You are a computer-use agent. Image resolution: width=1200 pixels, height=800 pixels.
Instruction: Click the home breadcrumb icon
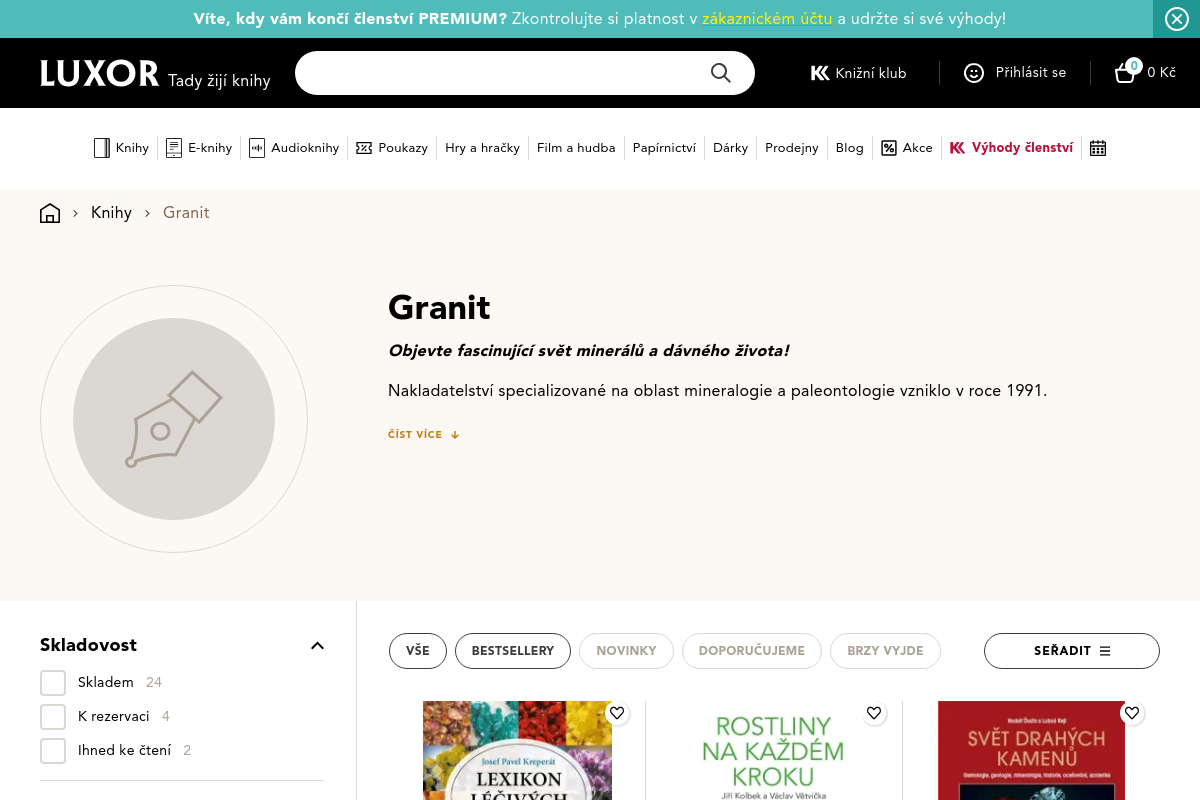(50, 213)
